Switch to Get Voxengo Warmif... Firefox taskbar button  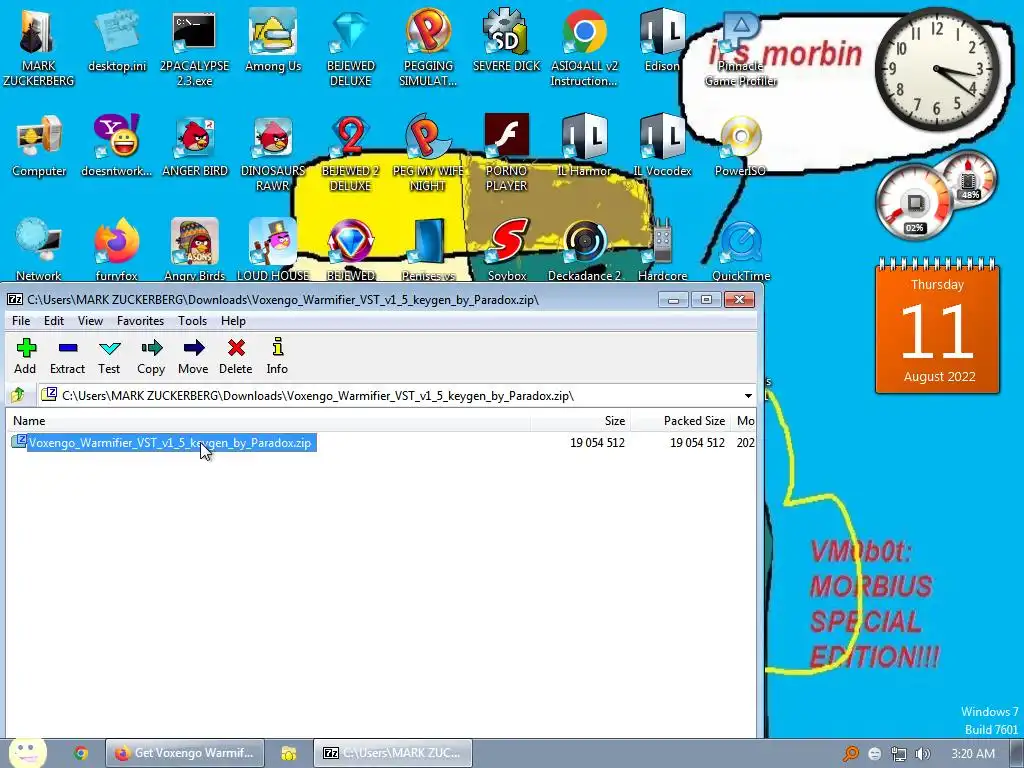[185, 753]
